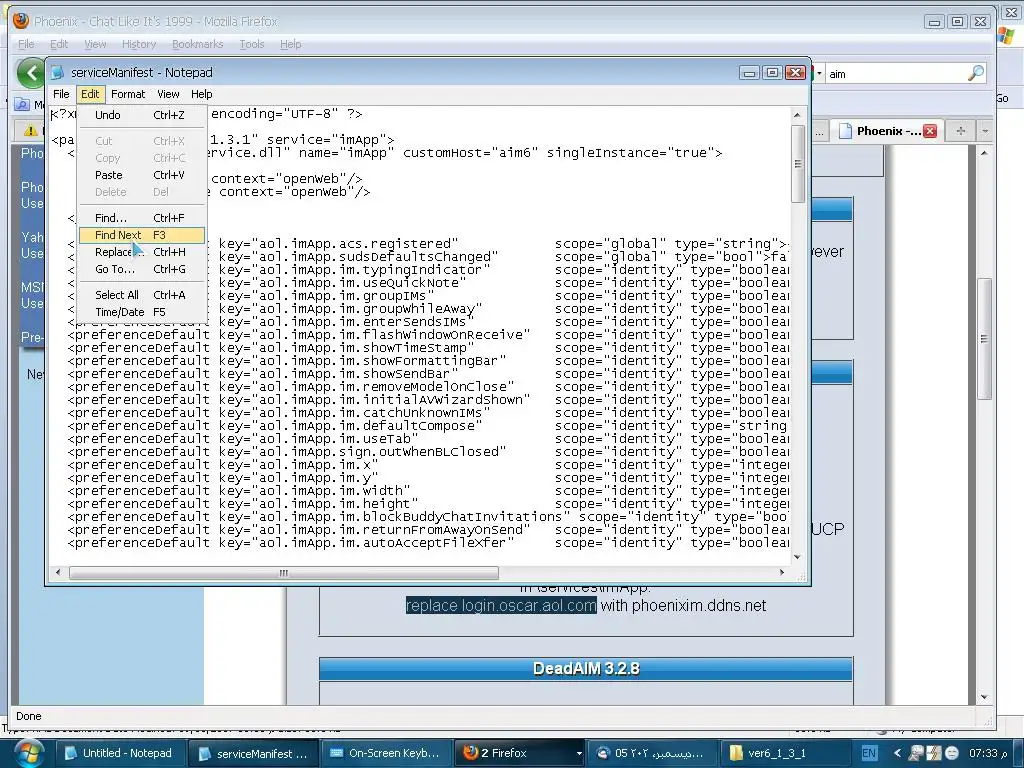Open Firefox Bookmarks menu
Screen dimensions: 1024x768
point(197,44)
